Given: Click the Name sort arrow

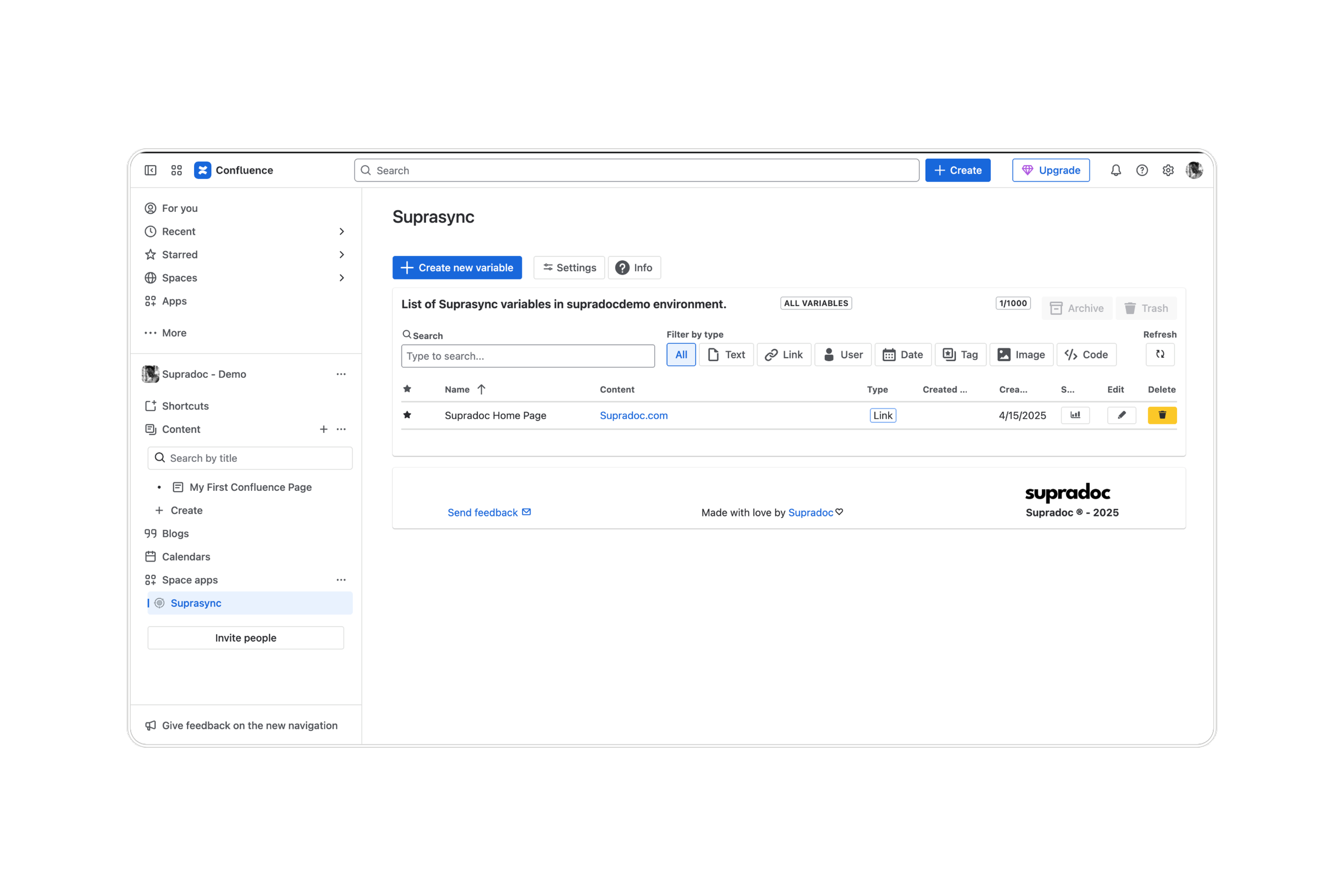Looking at the screenshot, I should [481, 389].
